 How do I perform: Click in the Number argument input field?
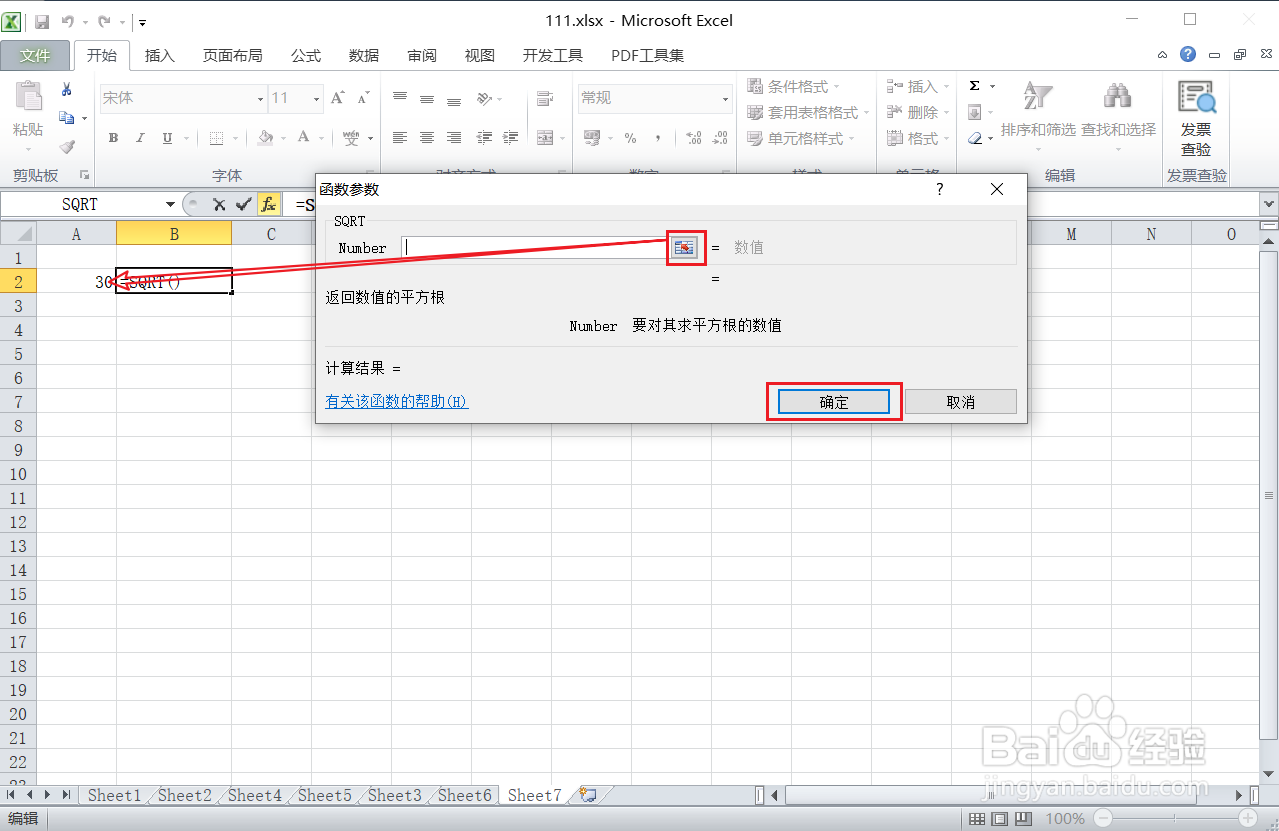[x=536, y=247]
